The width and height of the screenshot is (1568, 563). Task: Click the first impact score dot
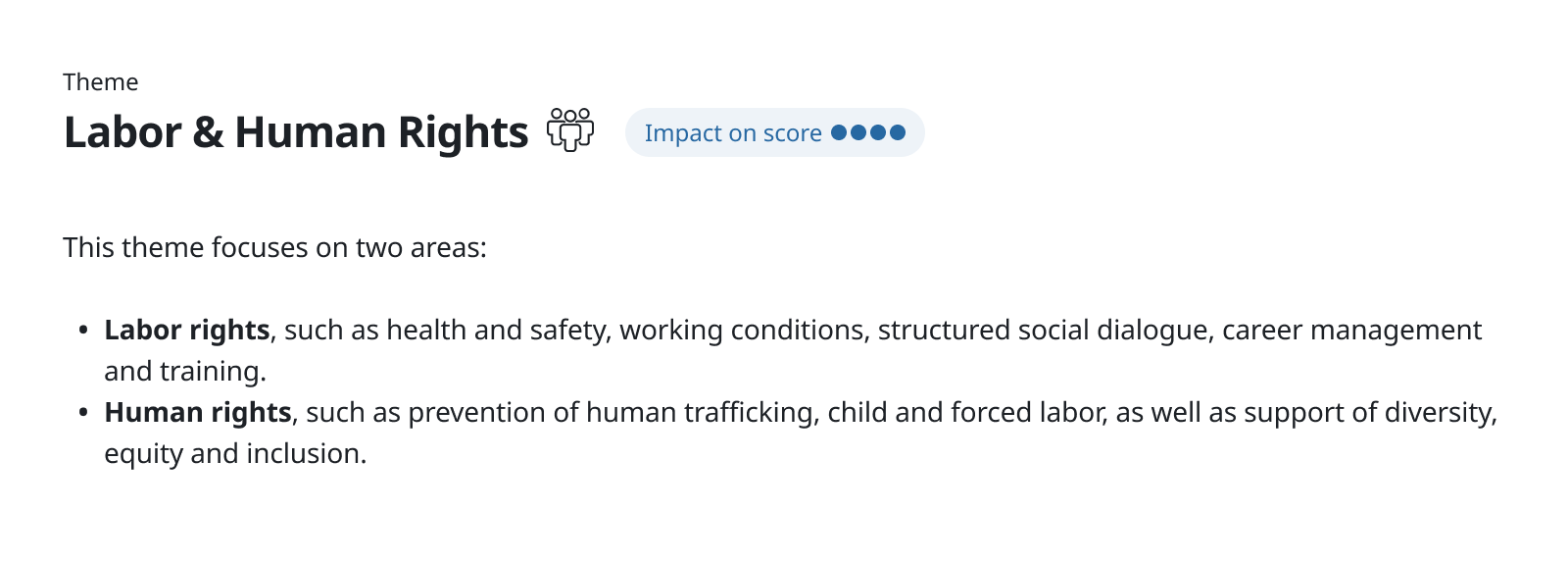[839, 132]
